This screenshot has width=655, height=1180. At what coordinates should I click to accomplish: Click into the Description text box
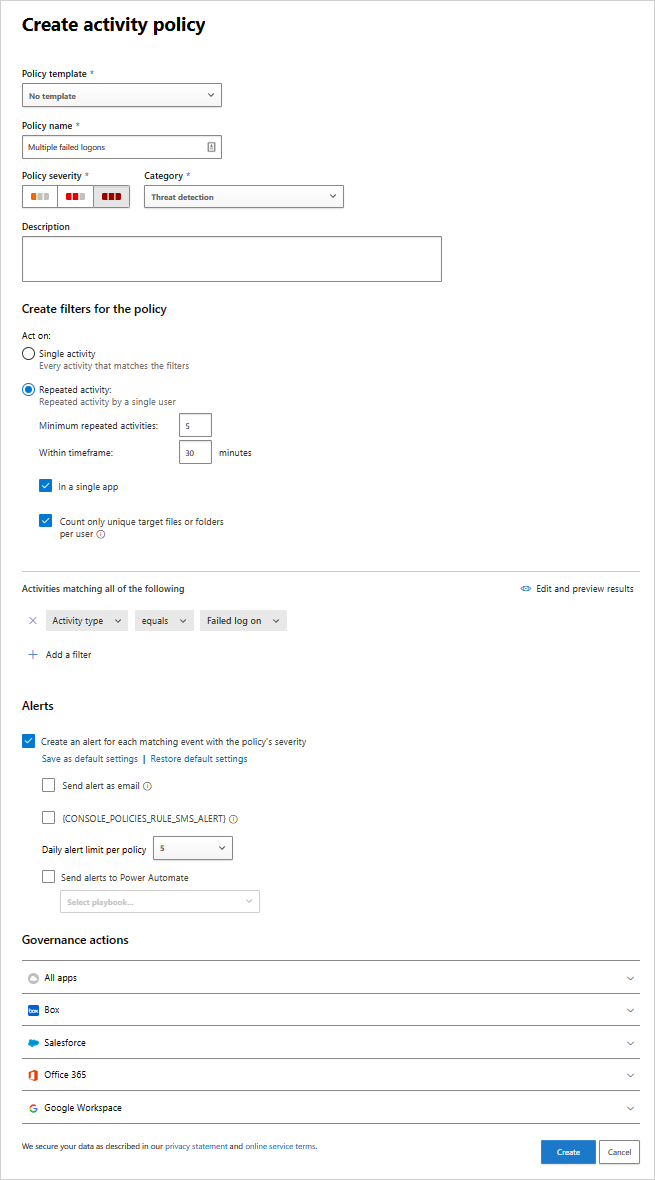[231, 259]
